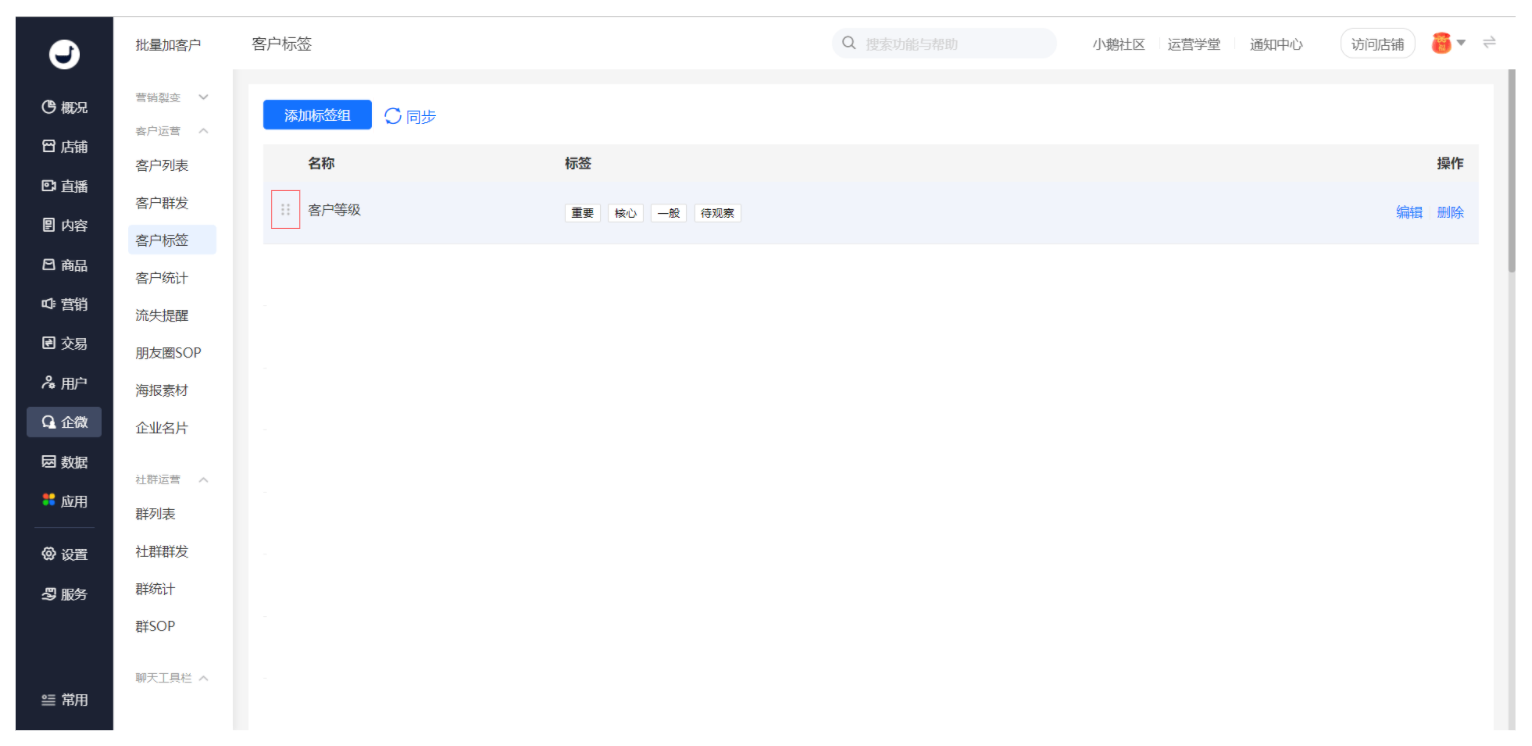Open 朋友圈SOP in submenu
This screenshot has height=746, width=1532.
168,353
